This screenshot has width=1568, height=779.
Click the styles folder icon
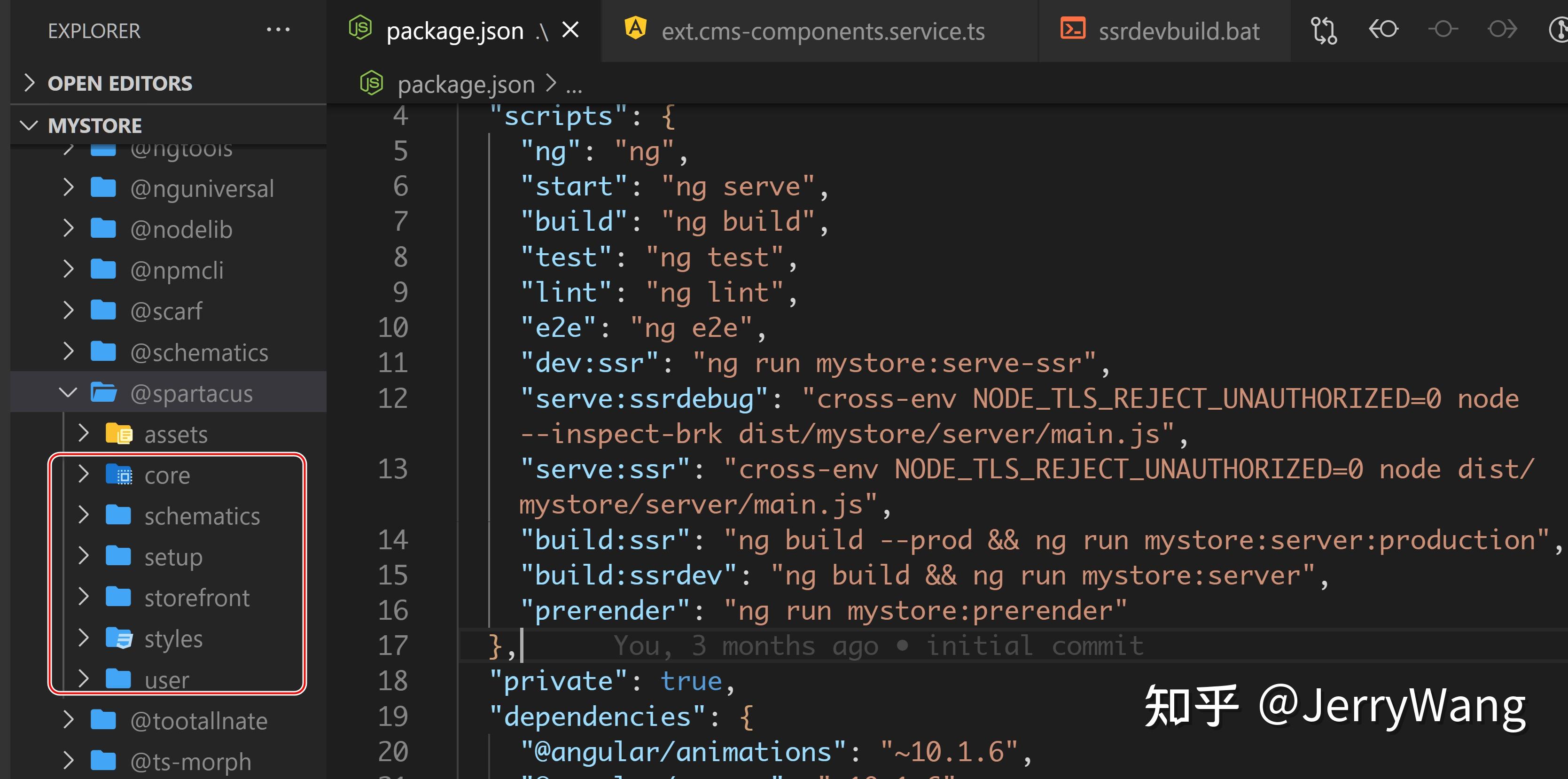pyautogui.click(x=119, y=638)
